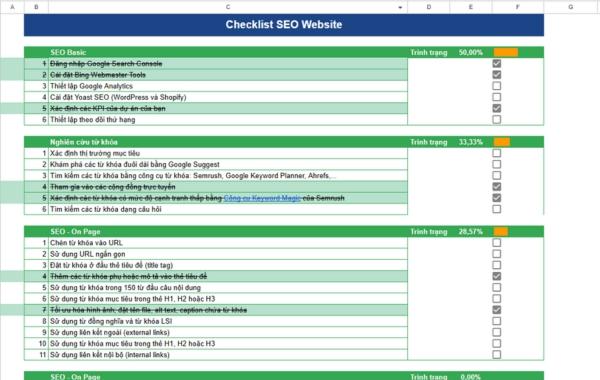
Task: Check the Xác định thị trường mục tiêu checkbox
Action: 497,153
